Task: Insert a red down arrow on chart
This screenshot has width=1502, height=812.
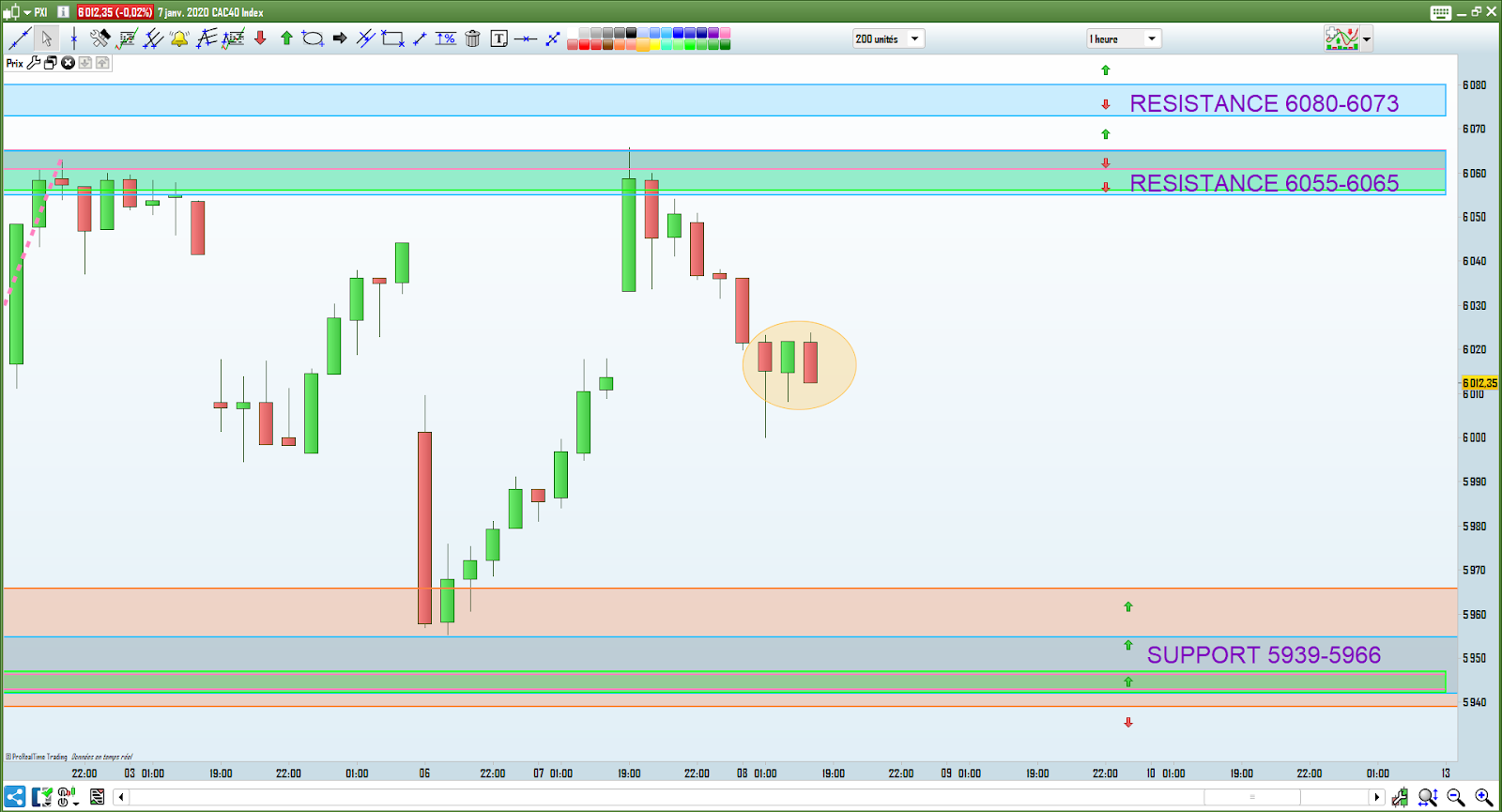Action: click(x=260, y=38)
